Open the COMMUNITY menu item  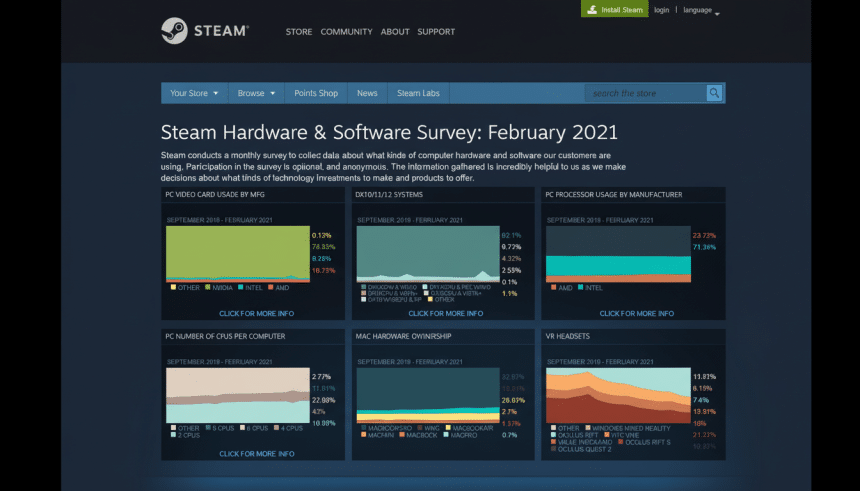(x=346, y=32)
